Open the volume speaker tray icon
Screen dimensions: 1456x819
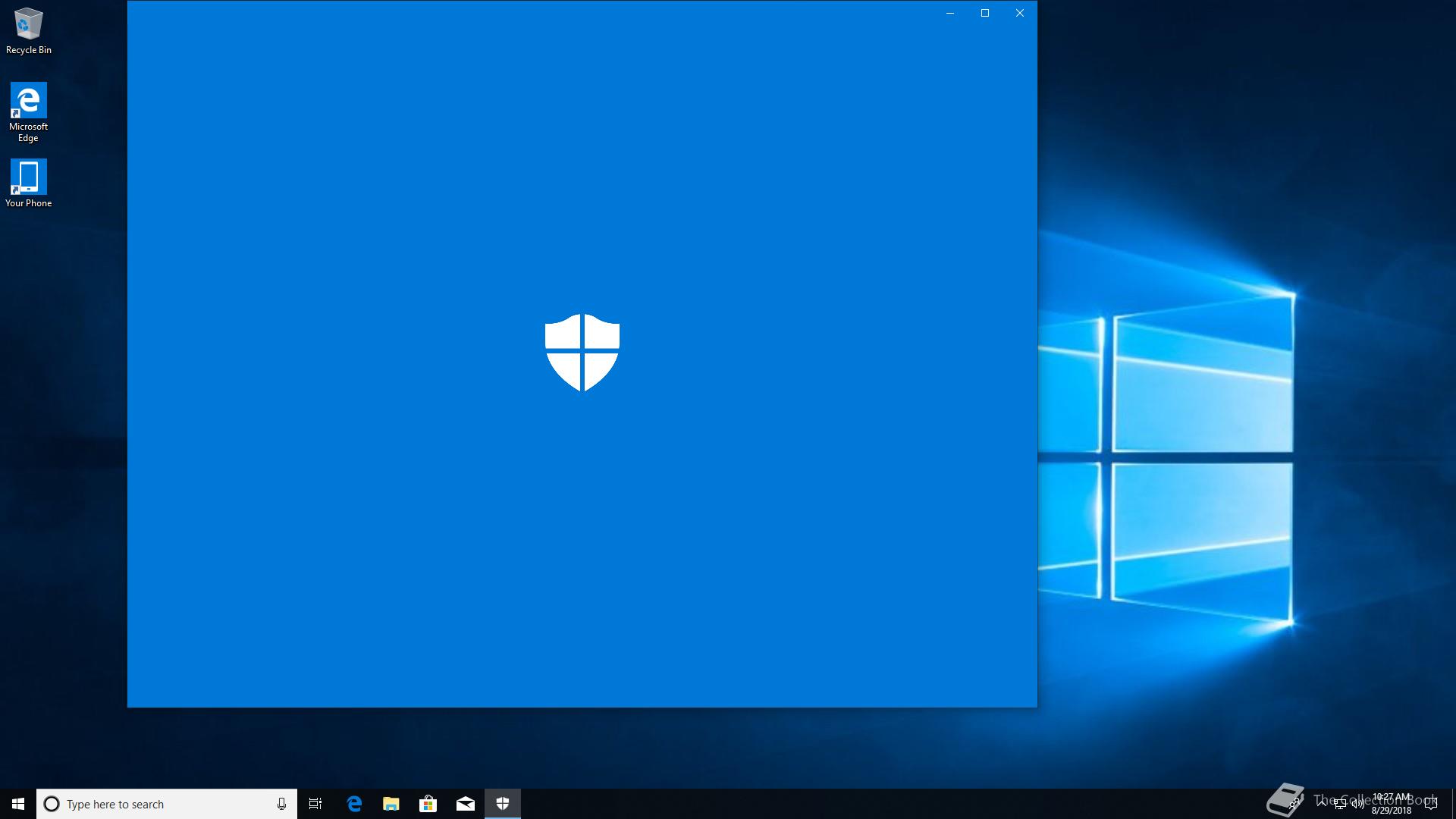click(1358, 804)
